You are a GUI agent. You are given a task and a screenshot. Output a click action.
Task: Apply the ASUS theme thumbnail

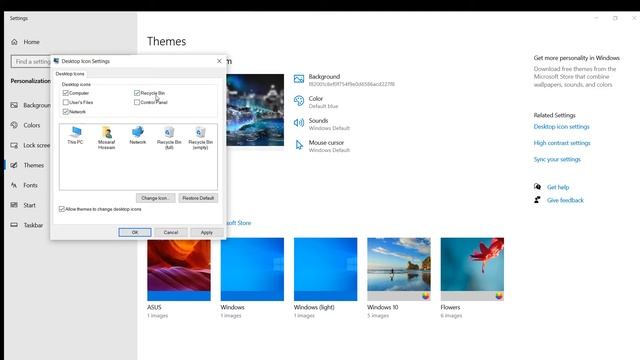click(179, 269)
